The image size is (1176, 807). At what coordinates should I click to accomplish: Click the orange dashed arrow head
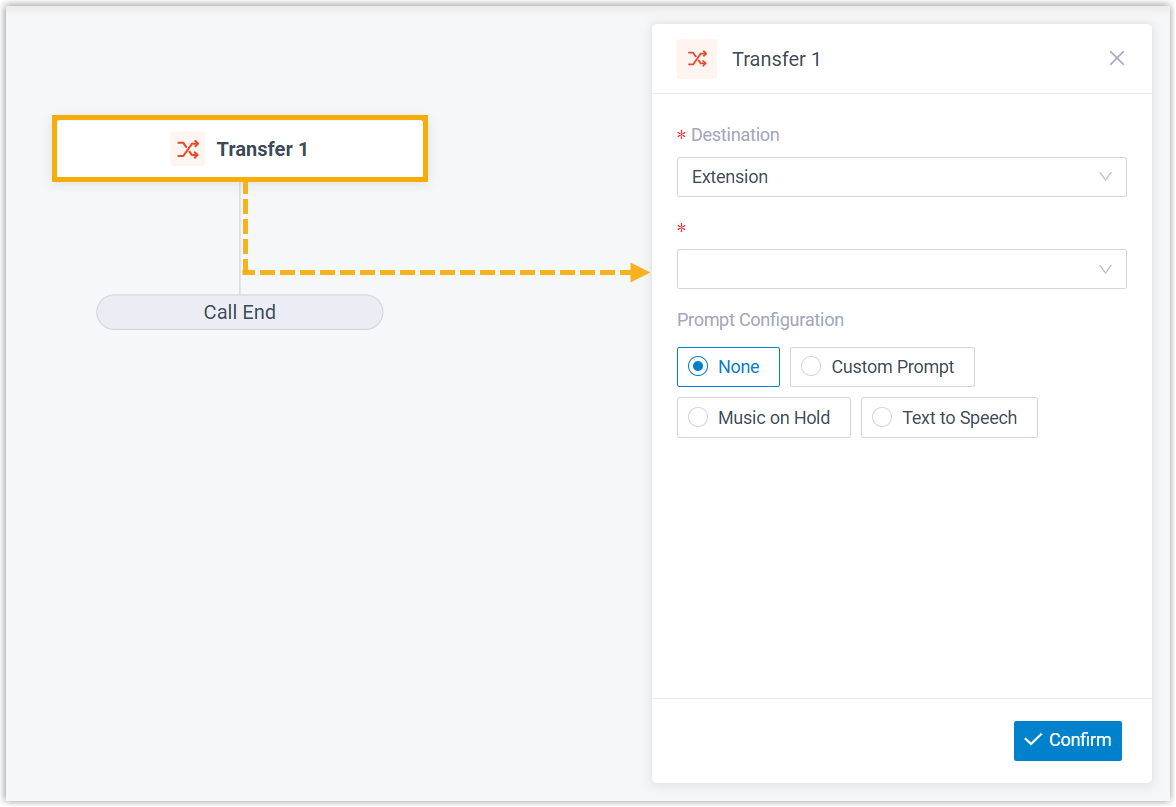(x=640, y=272)
